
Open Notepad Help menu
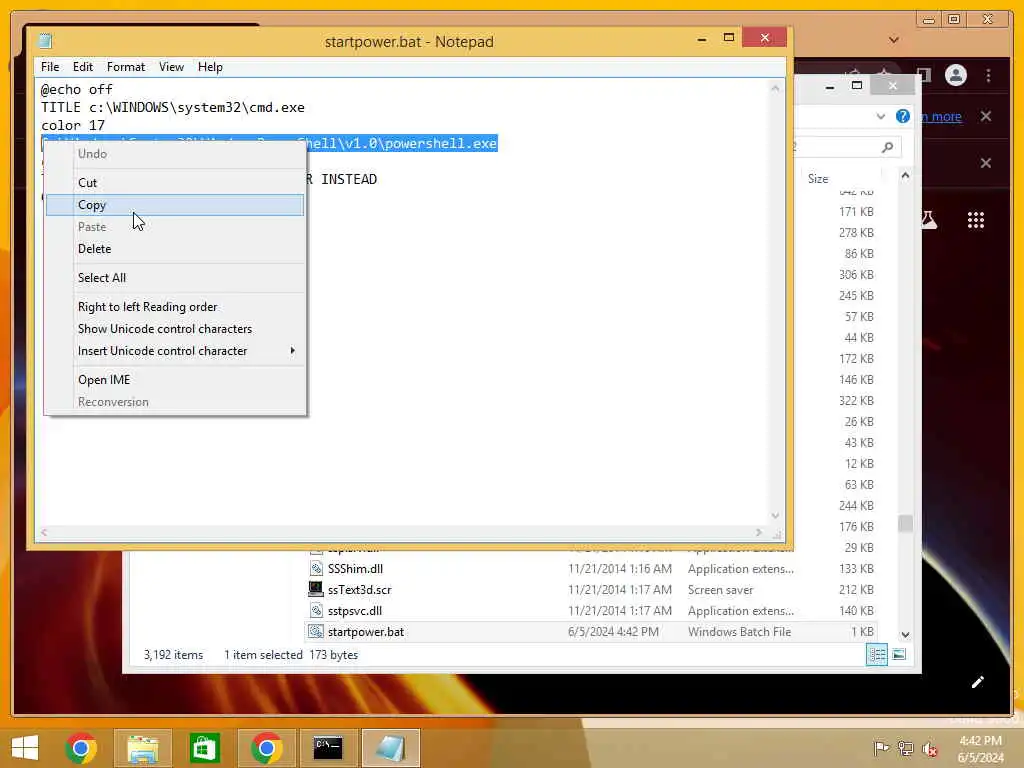pyautogui.click(x=210, y=67)
